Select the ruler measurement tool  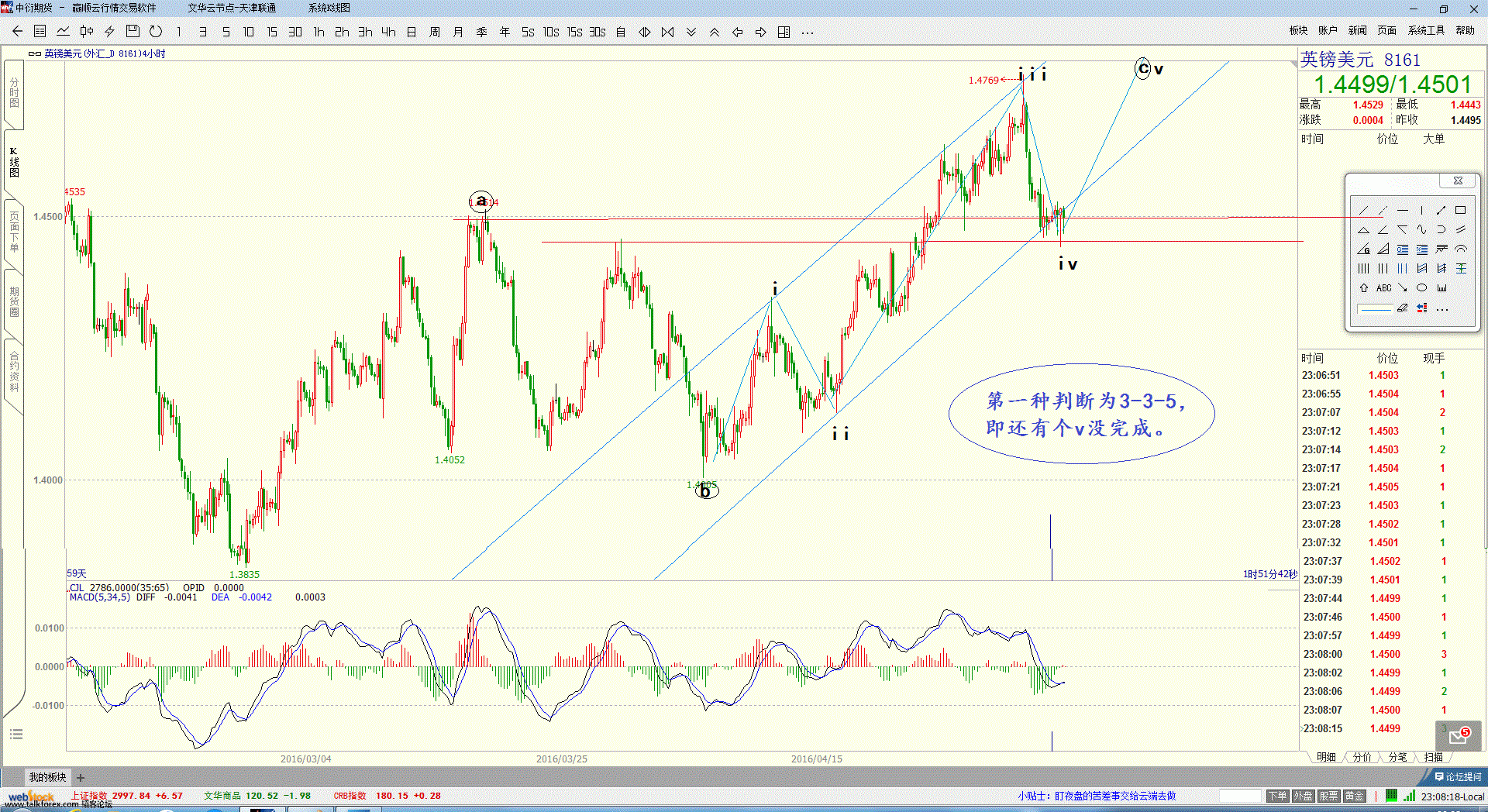pos(1441,287)
